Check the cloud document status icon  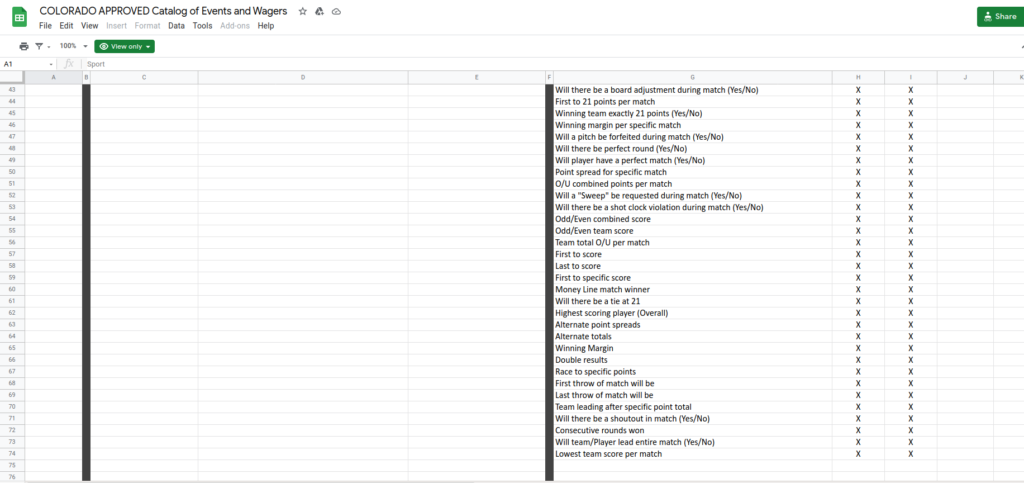click(x=336, y=11)
